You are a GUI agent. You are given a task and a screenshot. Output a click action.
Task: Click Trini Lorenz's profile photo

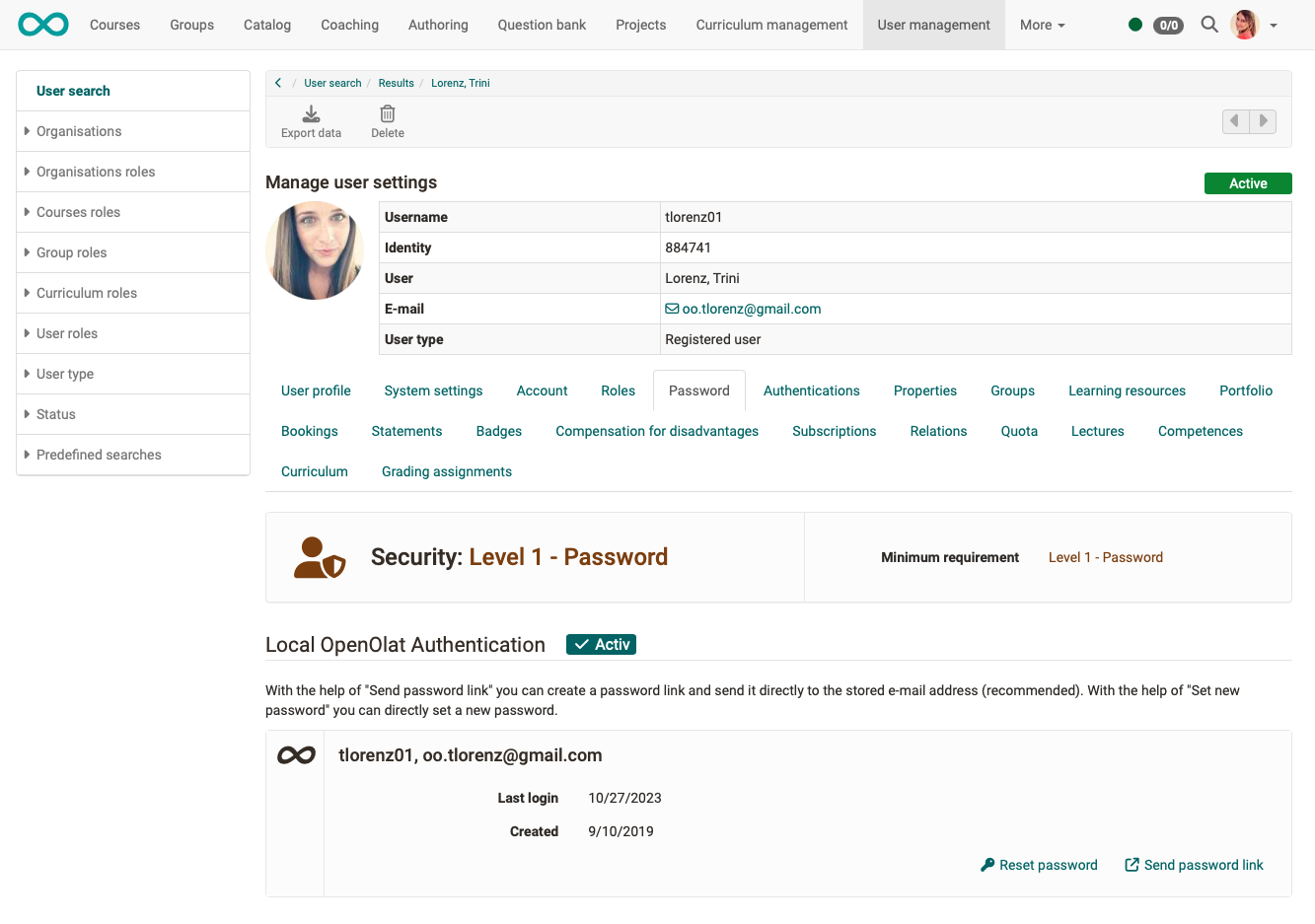pyautogui.click(x=315, y=250)
